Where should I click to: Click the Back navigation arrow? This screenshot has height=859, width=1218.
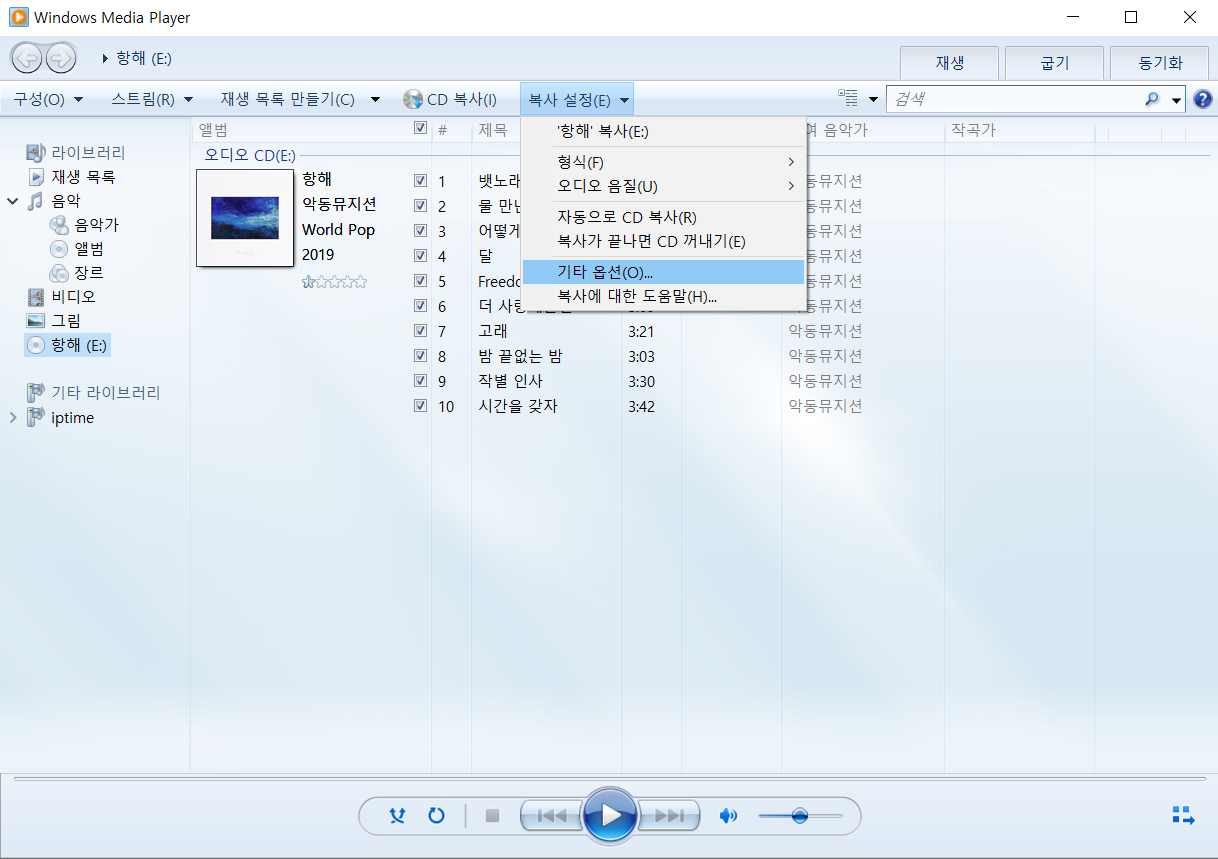[x=27, y=58]
